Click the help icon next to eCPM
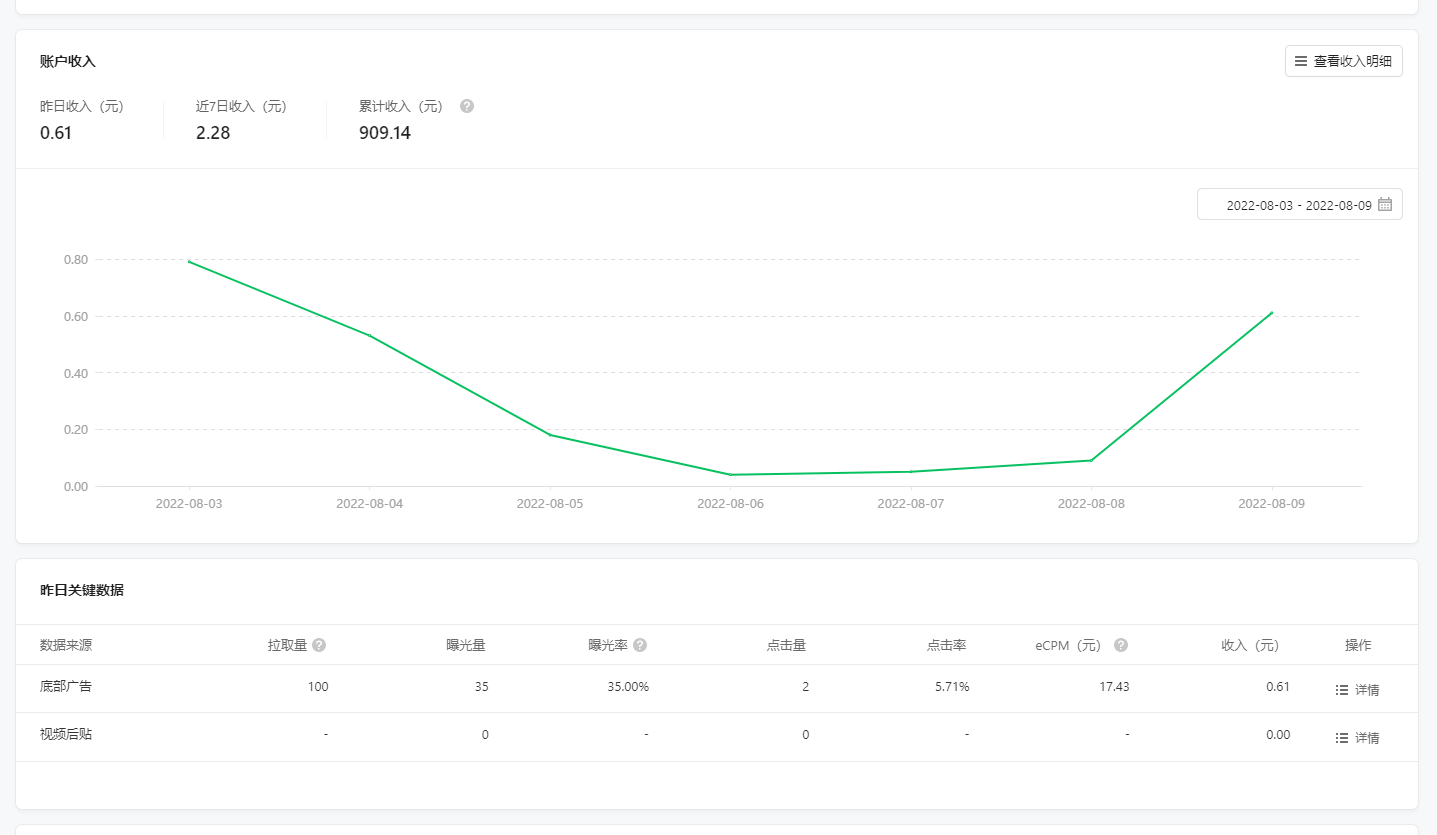 [x=1121, y=645]
